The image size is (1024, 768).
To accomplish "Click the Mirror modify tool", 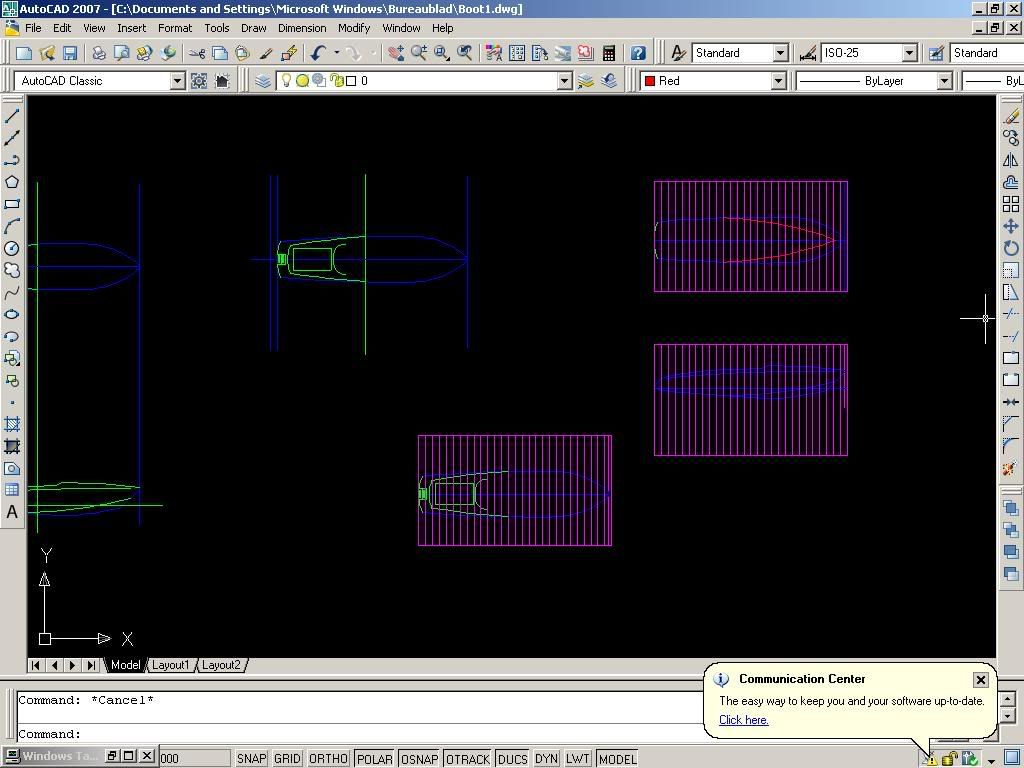I will pos(1011,160).
